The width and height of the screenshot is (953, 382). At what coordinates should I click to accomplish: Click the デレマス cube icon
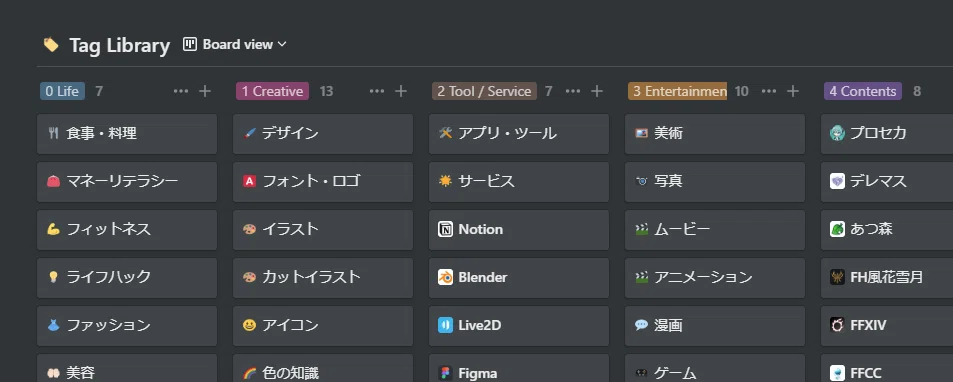point(838,181)
